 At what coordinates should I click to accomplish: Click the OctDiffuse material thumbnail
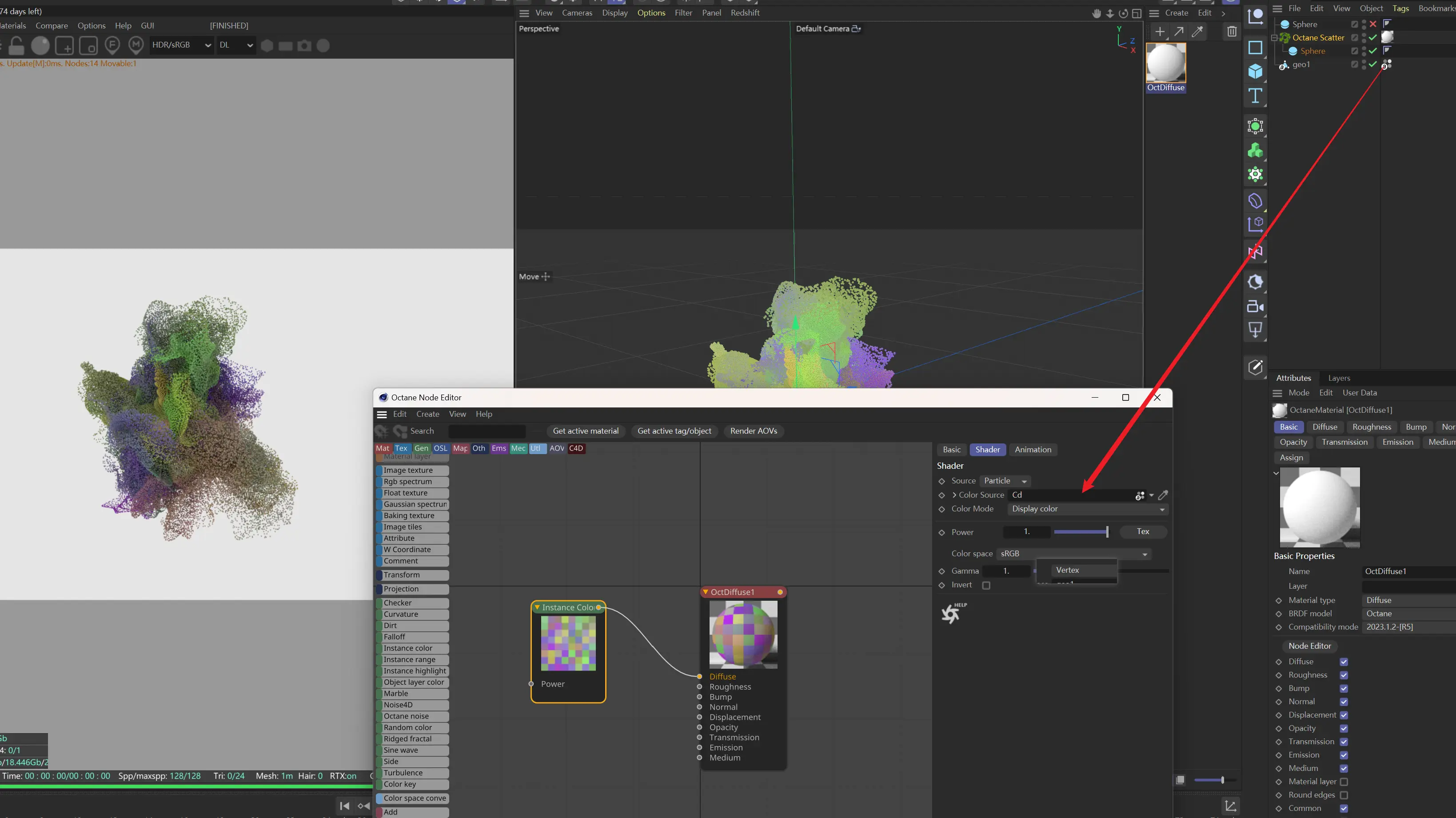coord(1165,63)
